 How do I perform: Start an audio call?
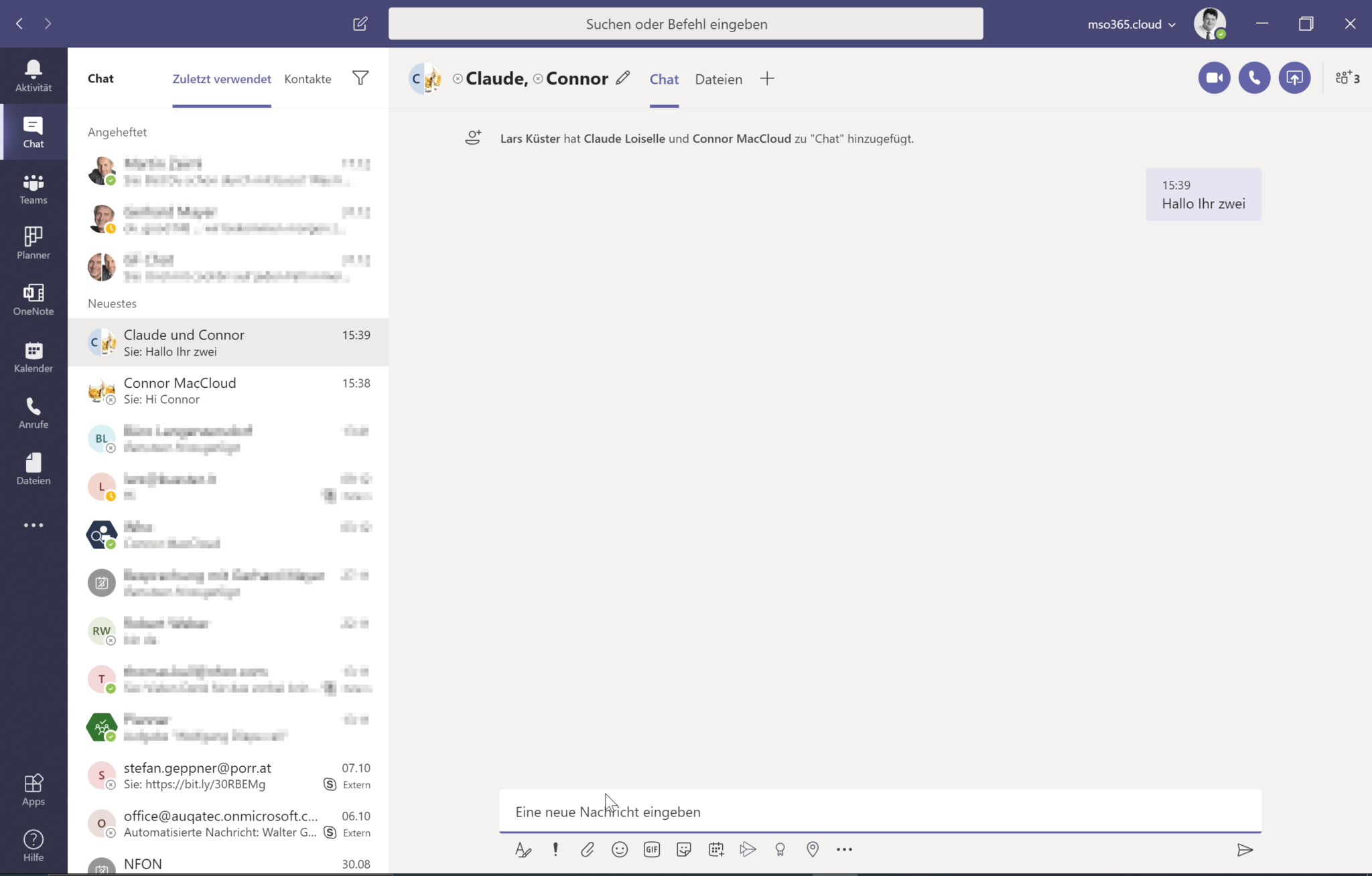tap(1254, 78)
